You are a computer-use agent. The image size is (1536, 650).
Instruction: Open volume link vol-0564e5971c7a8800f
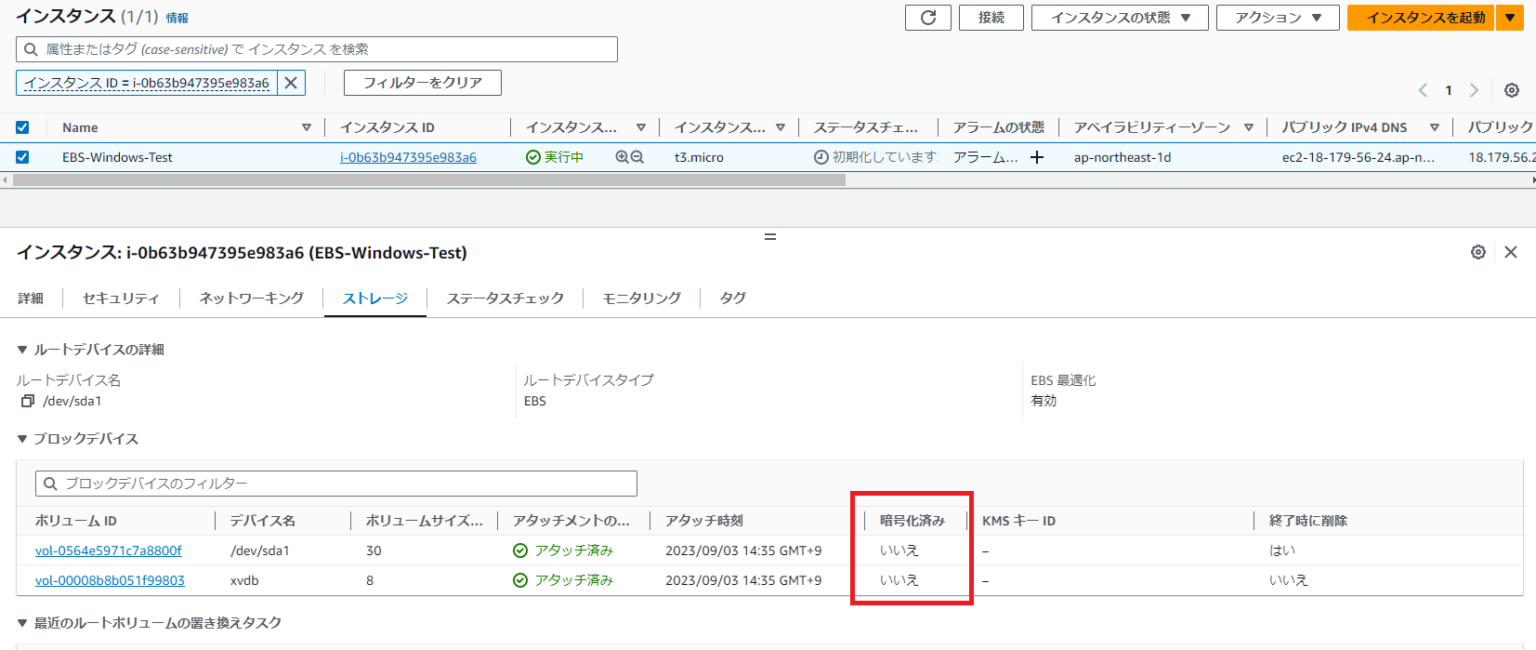coord(108,550)
